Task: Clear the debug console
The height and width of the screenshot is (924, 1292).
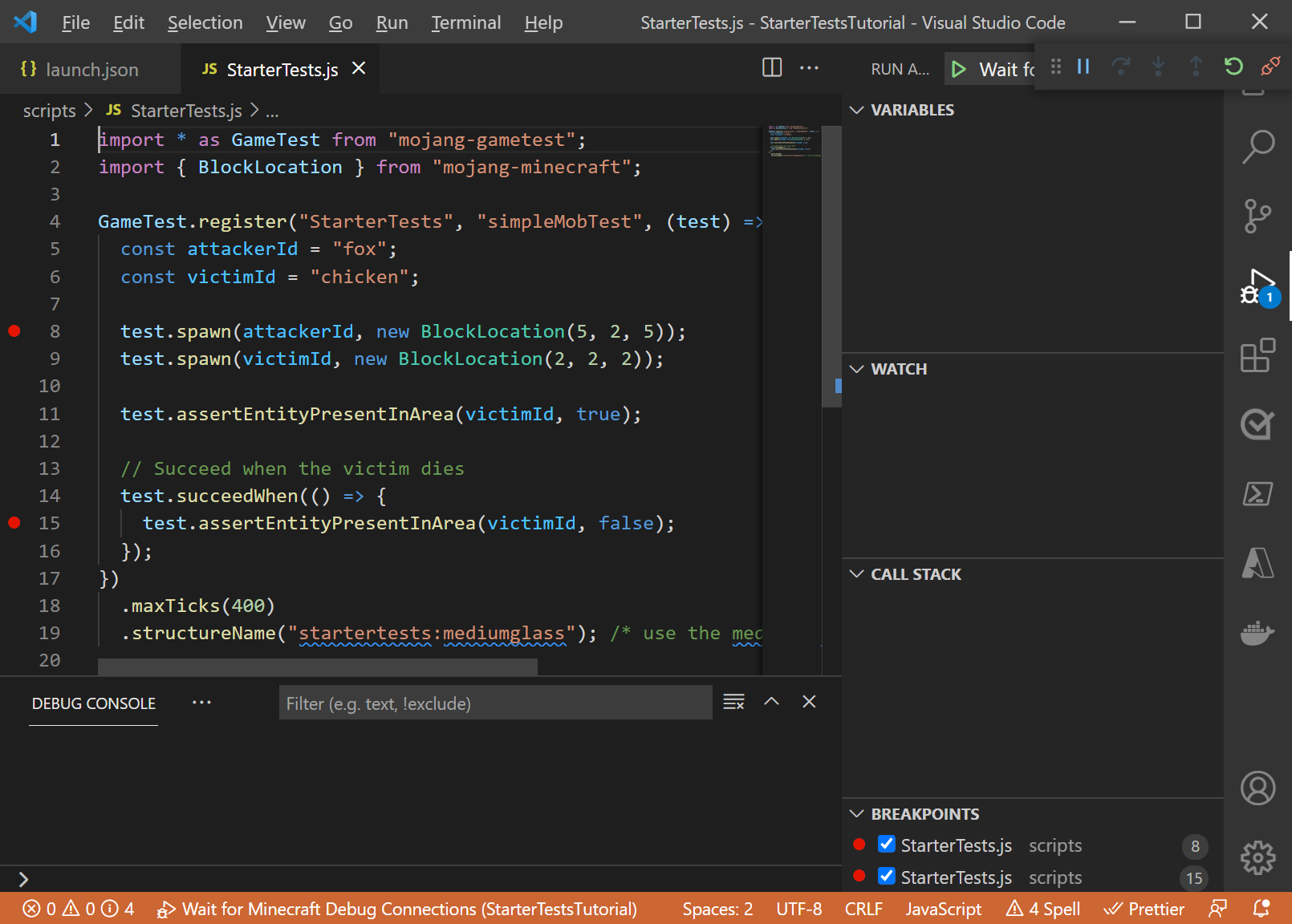Action: 733,702
